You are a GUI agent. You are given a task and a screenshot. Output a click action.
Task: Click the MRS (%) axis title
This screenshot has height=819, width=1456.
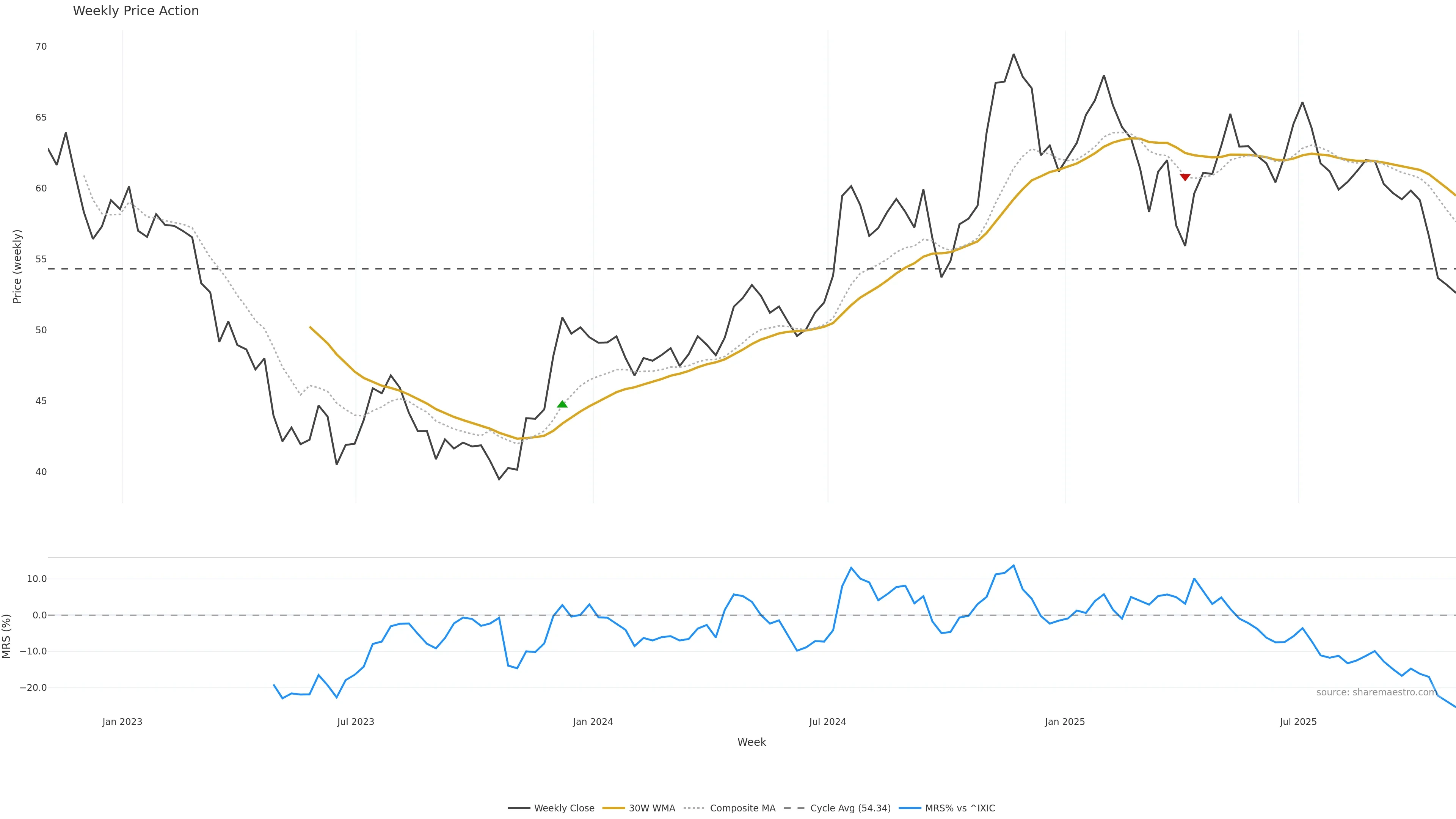pyautogui.click(x=7, y=636)
